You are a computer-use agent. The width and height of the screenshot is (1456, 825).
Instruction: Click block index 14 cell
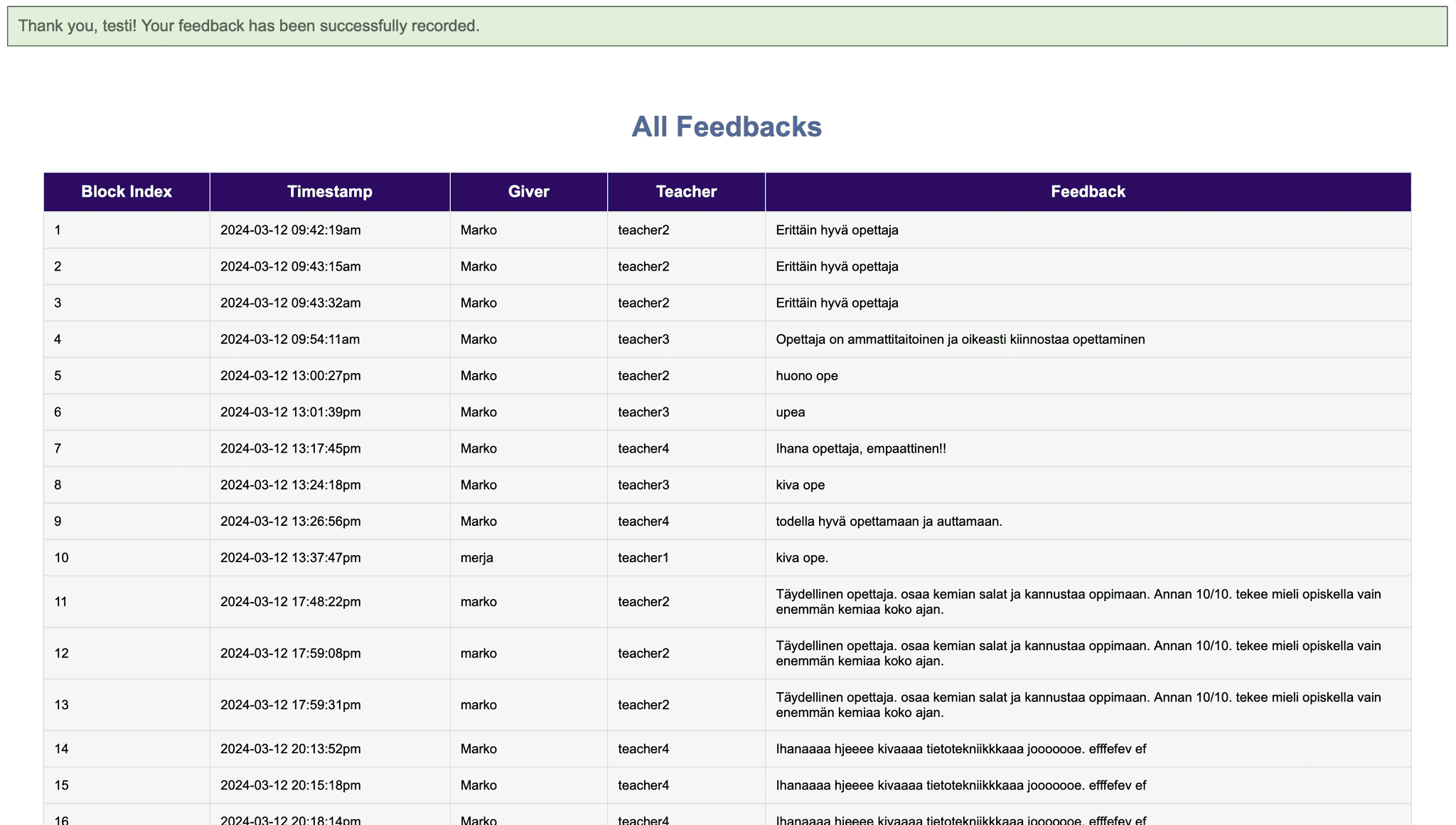(61, 749)
